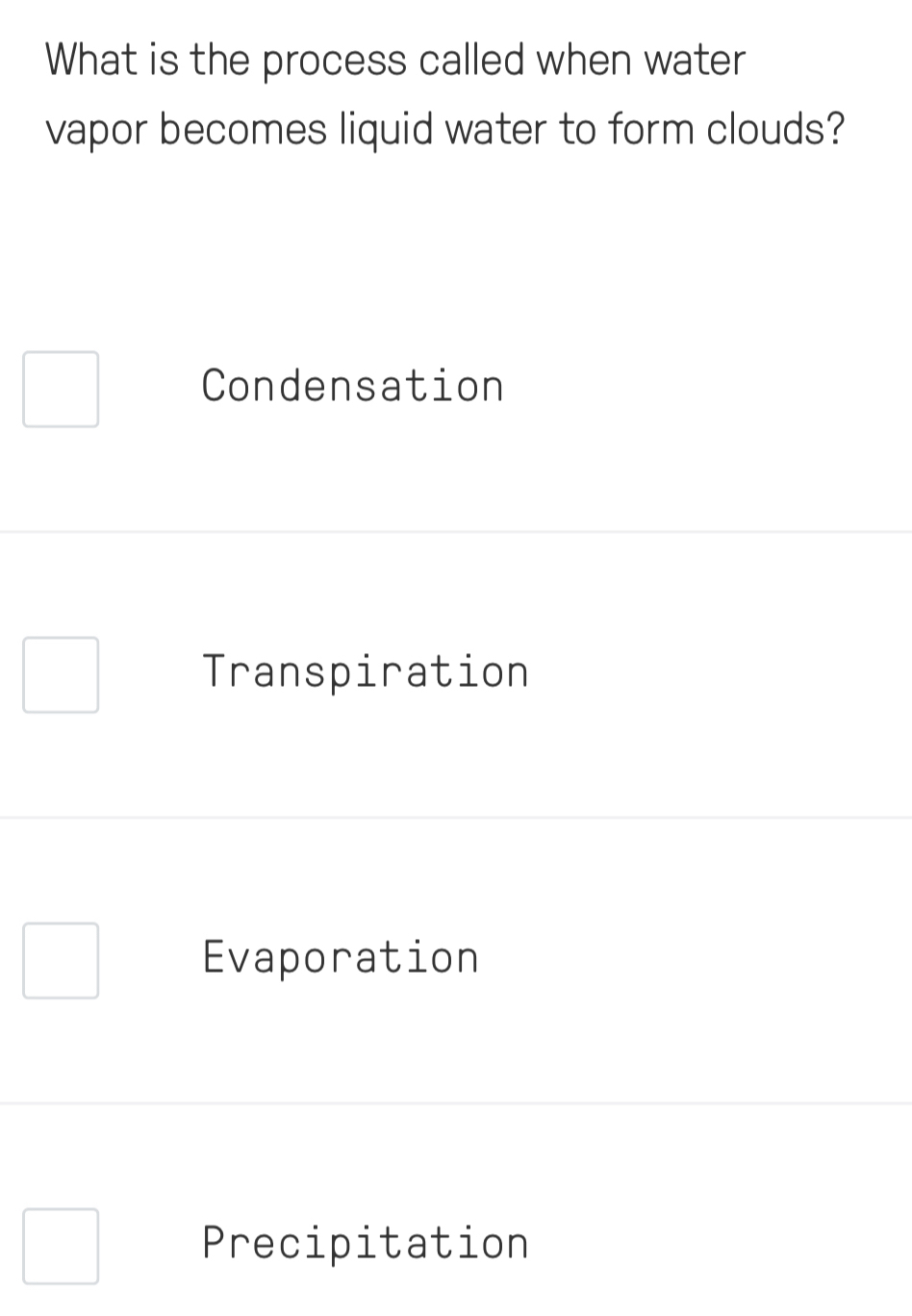This screenshot has width=912, height=1316.
Task: Check the Transpiration answer checkbox
Action: (x=61, y=674)
